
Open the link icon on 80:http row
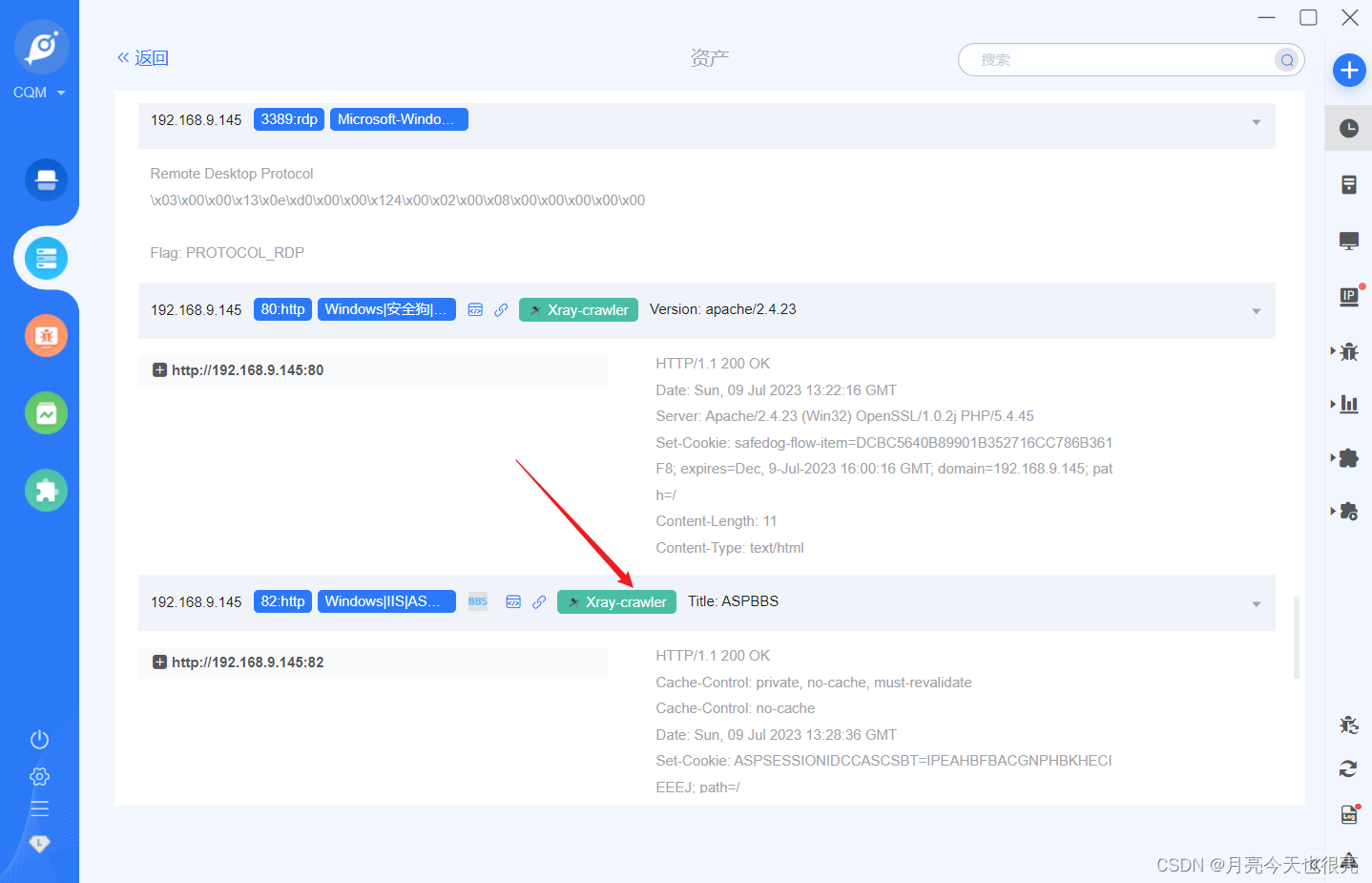pos(501,310)
